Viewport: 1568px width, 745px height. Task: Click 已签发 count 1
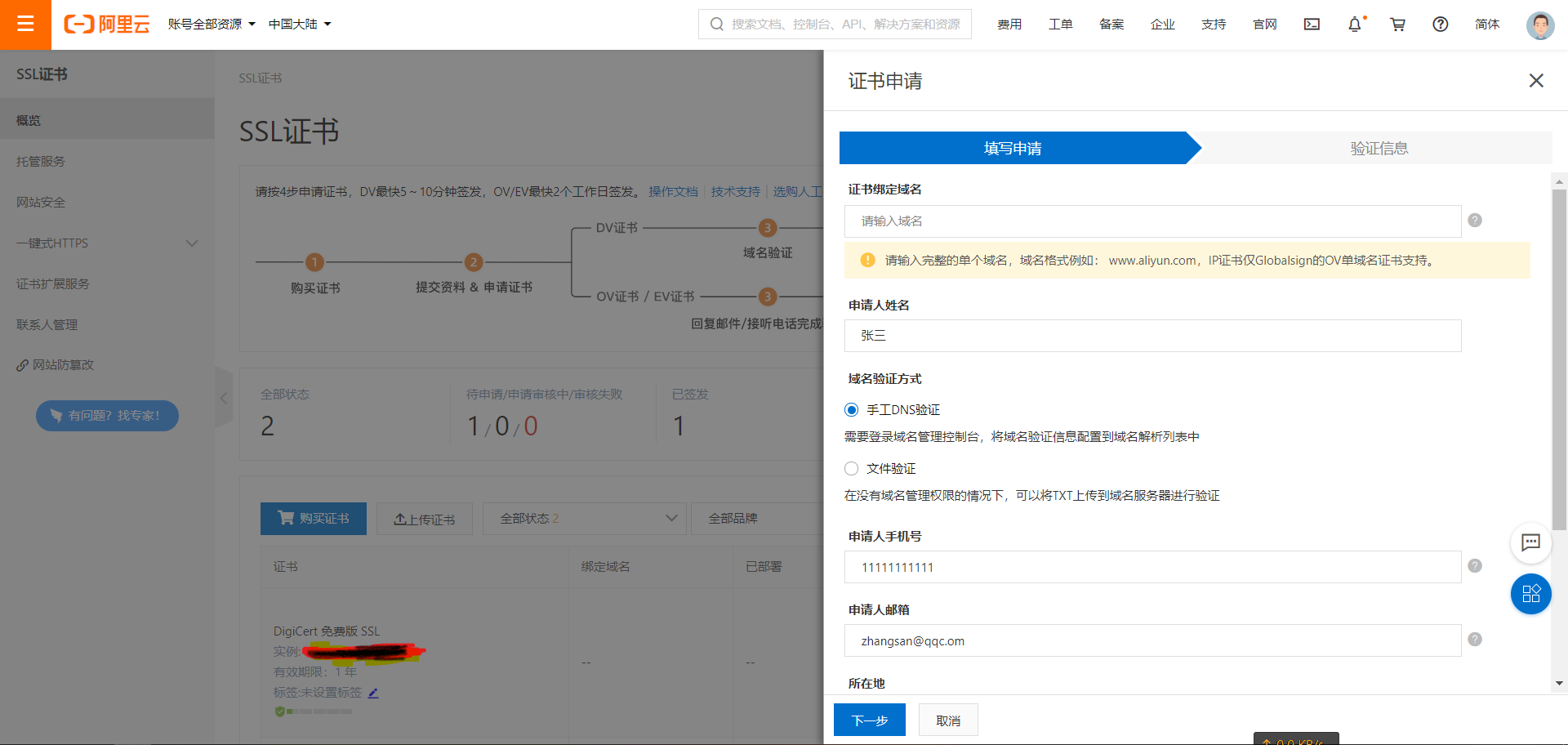click(x=679, y=426)
